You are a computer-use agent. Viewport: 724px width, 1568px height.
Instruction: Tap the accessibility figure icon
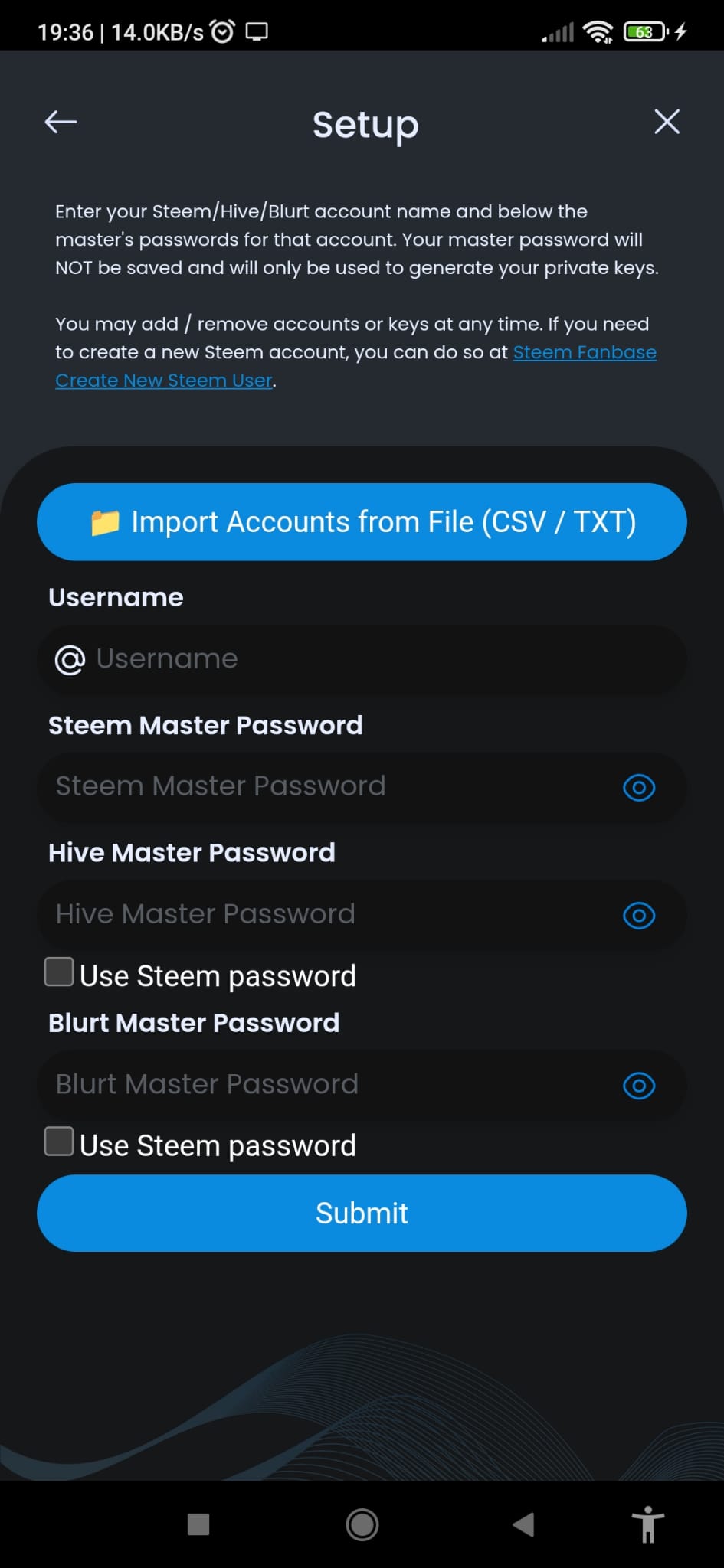(x=648, y=1524)
